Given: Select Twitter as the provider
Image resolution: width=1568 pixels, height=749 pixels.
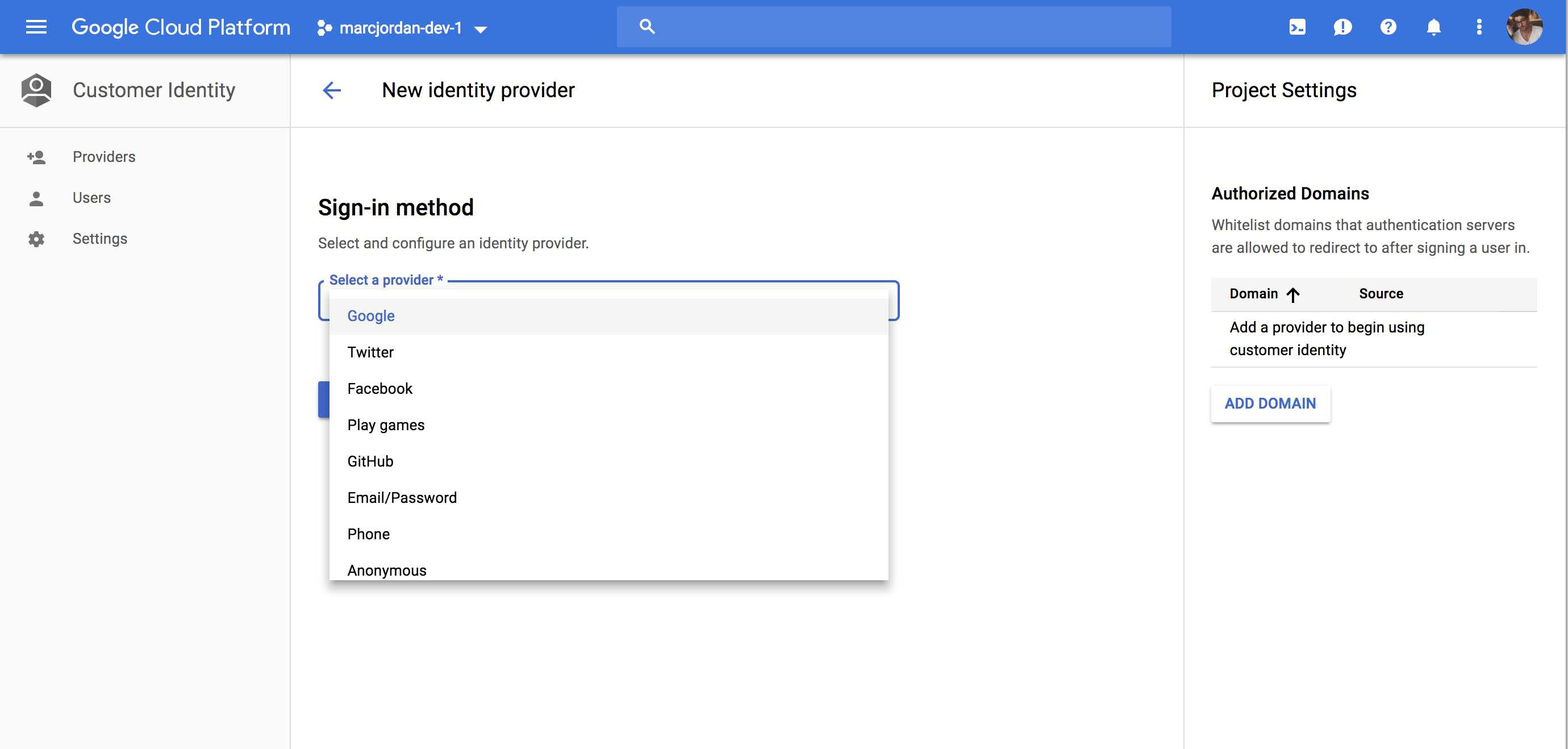Looking at the screenshot, I should pyautogui.click(x=370, y=352).
